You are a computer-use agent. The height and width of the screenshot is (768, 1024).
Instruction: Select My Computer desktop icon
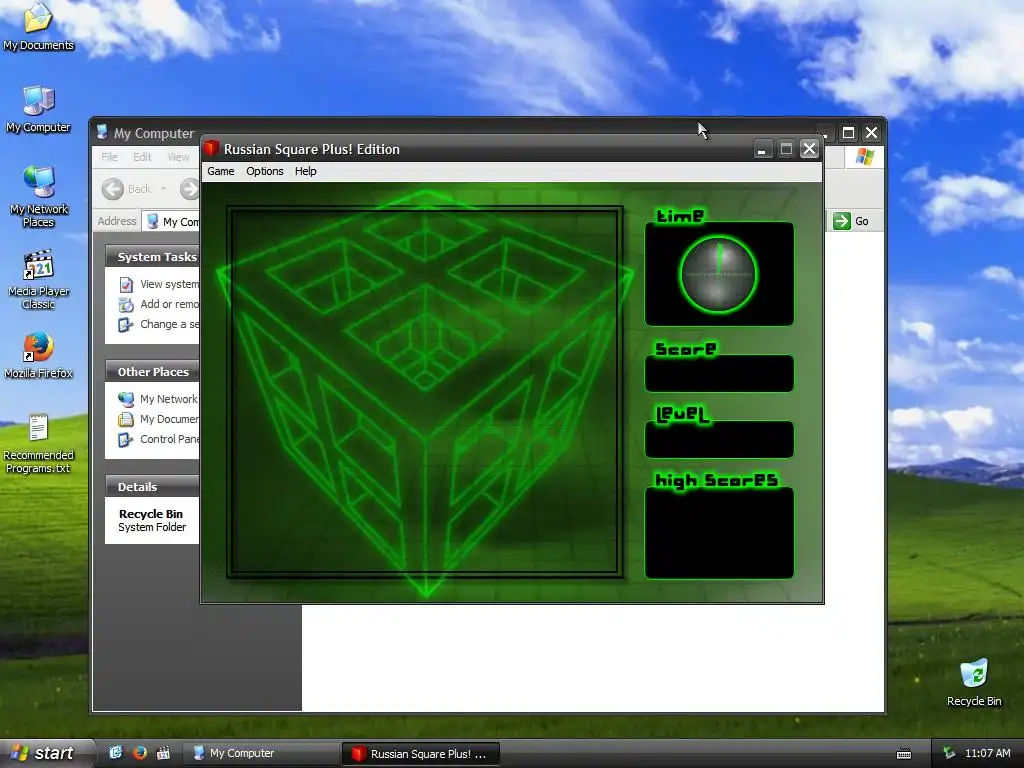39,110
